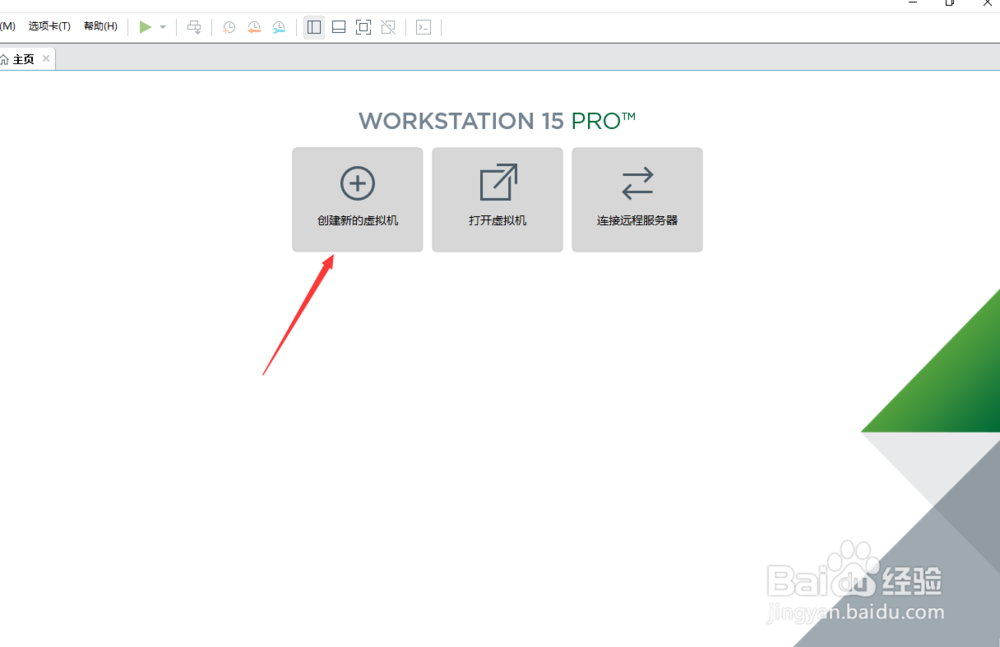The image size is (1000, 647).
Task: Click the 打开虚拟机 tile
Action: click(x=497, y=200)
